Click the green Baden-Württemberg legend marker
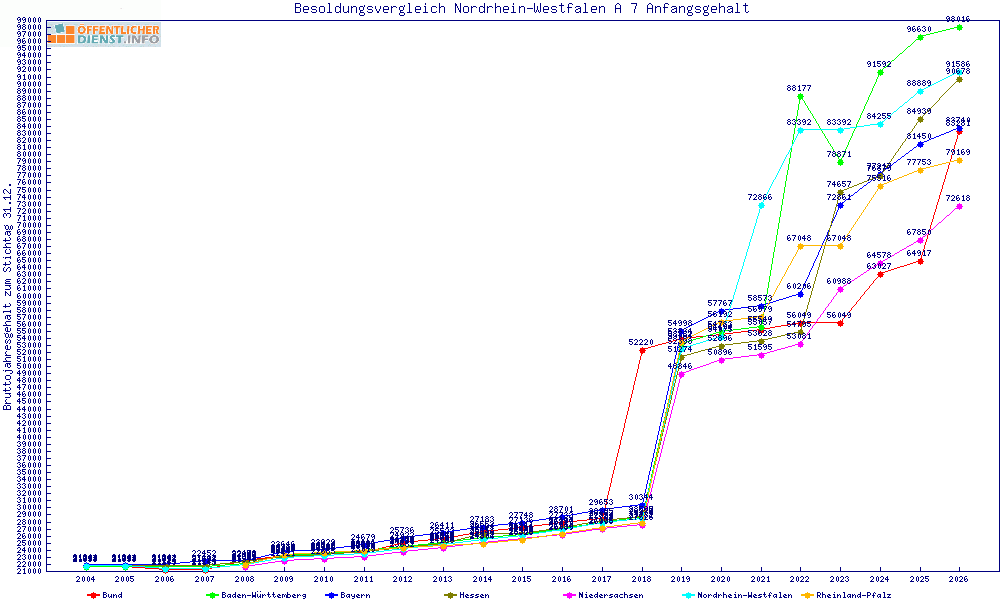Screen dimensions: 1000x600 (x=212, y=596)
